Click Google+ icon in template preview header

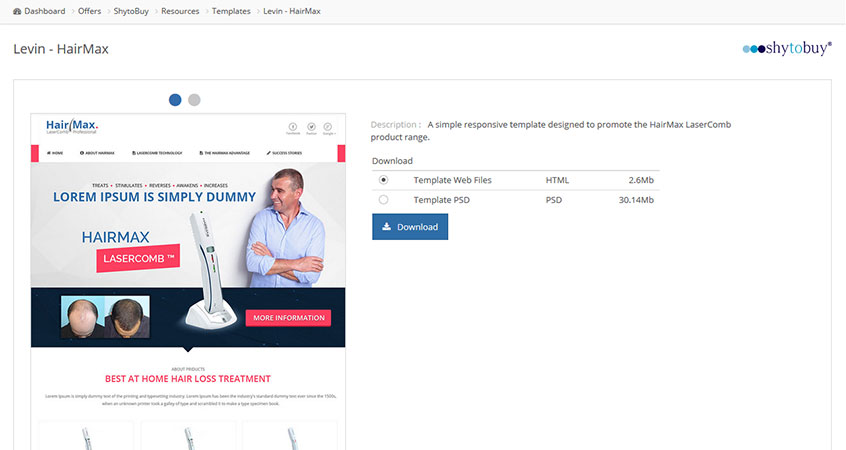328,128
